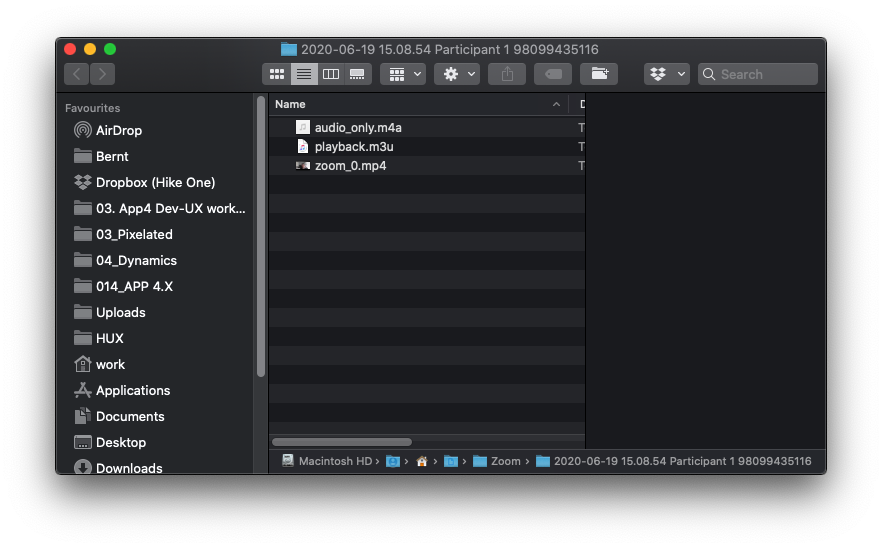Open Uploads folder in the sidebar
This screenshot has width=882, height=548.
click(x=110, y=312)
